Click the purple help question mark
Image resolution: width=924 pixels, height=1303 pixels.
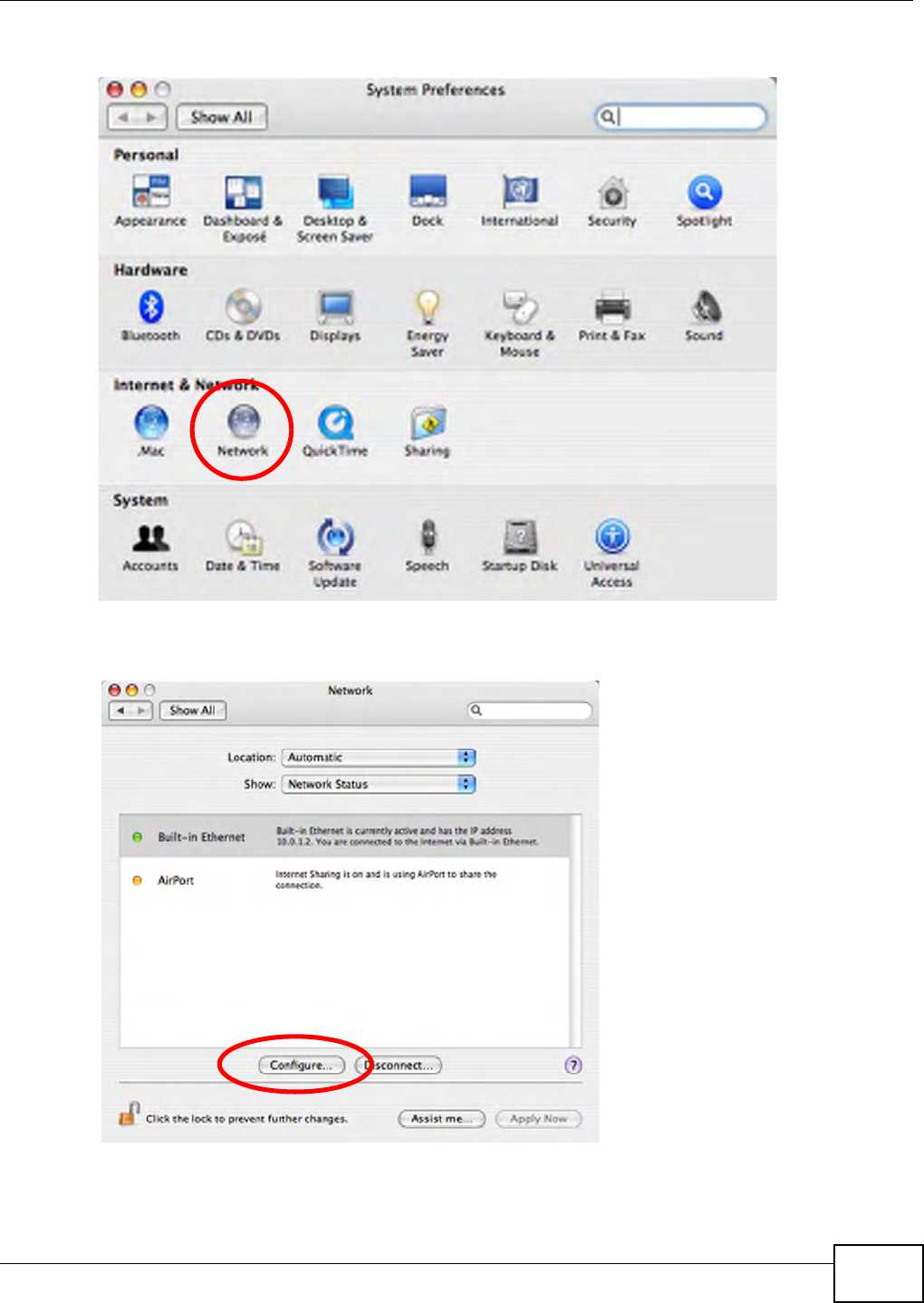point(573,1066)
